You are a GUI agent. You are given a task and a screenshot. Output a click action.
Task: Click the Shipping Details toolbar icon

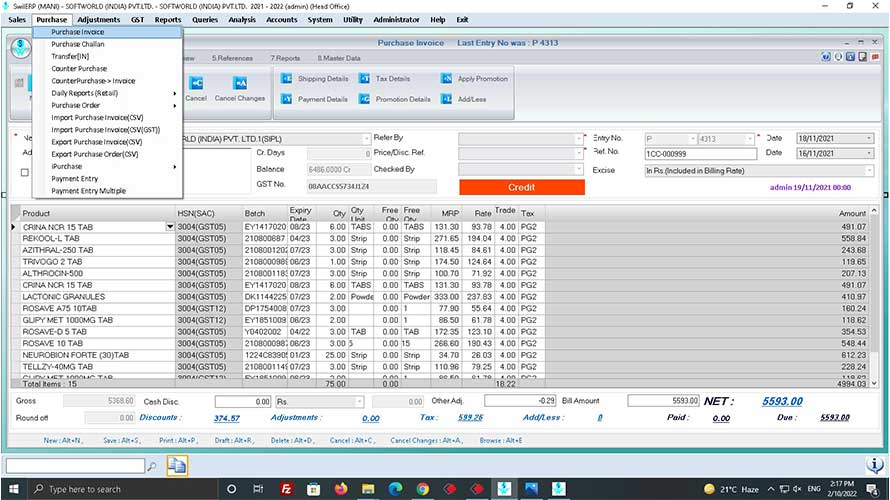[287, 79]
